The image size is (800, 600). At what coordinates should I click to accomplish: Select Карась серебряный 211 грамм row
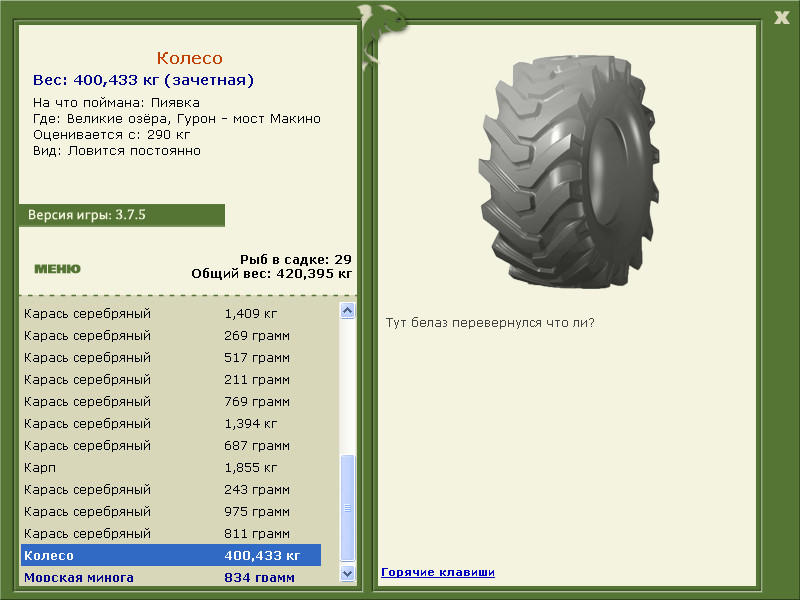tap(171, 379)
